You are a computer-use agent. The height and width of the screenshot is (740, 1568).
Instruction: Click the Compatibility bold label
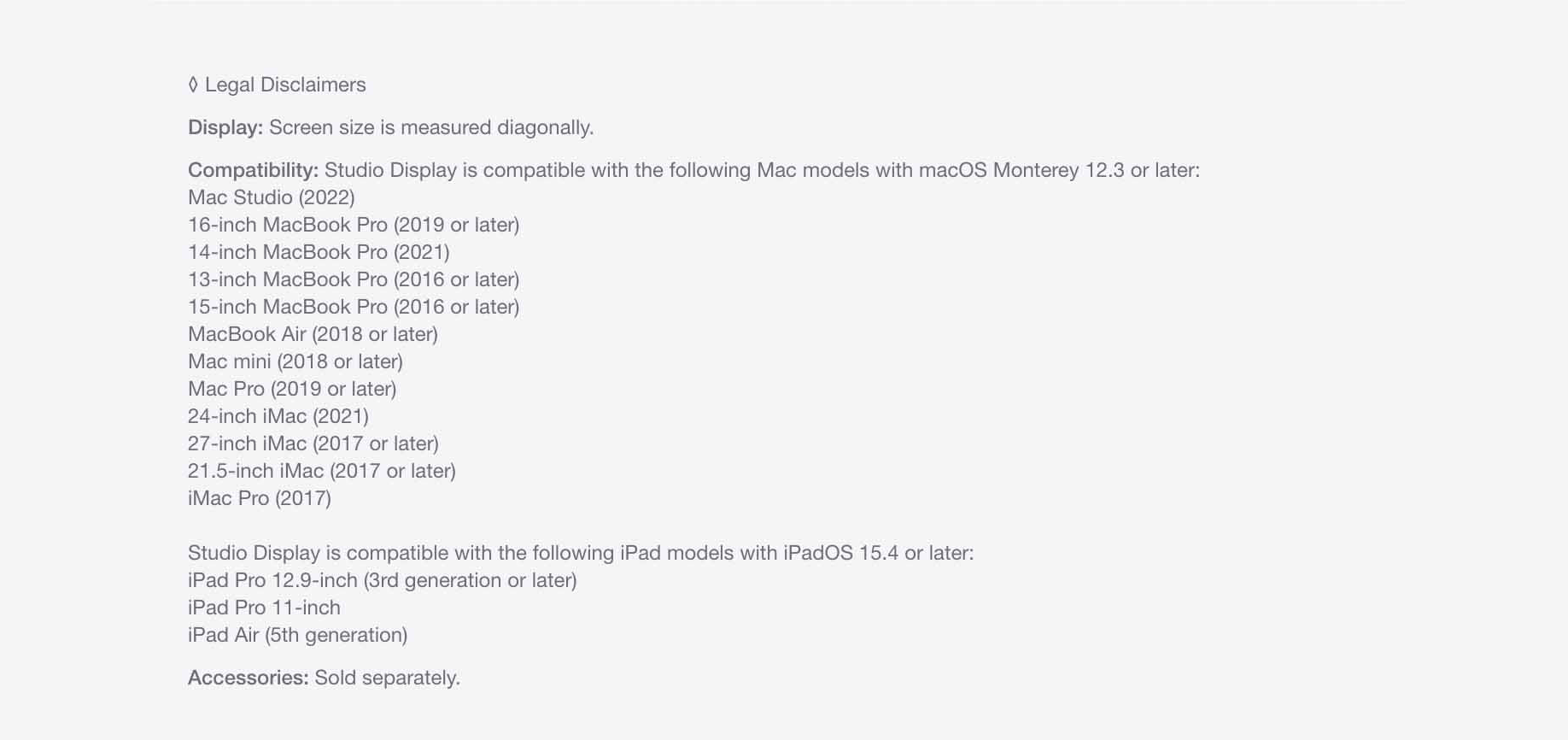[253, 170]
